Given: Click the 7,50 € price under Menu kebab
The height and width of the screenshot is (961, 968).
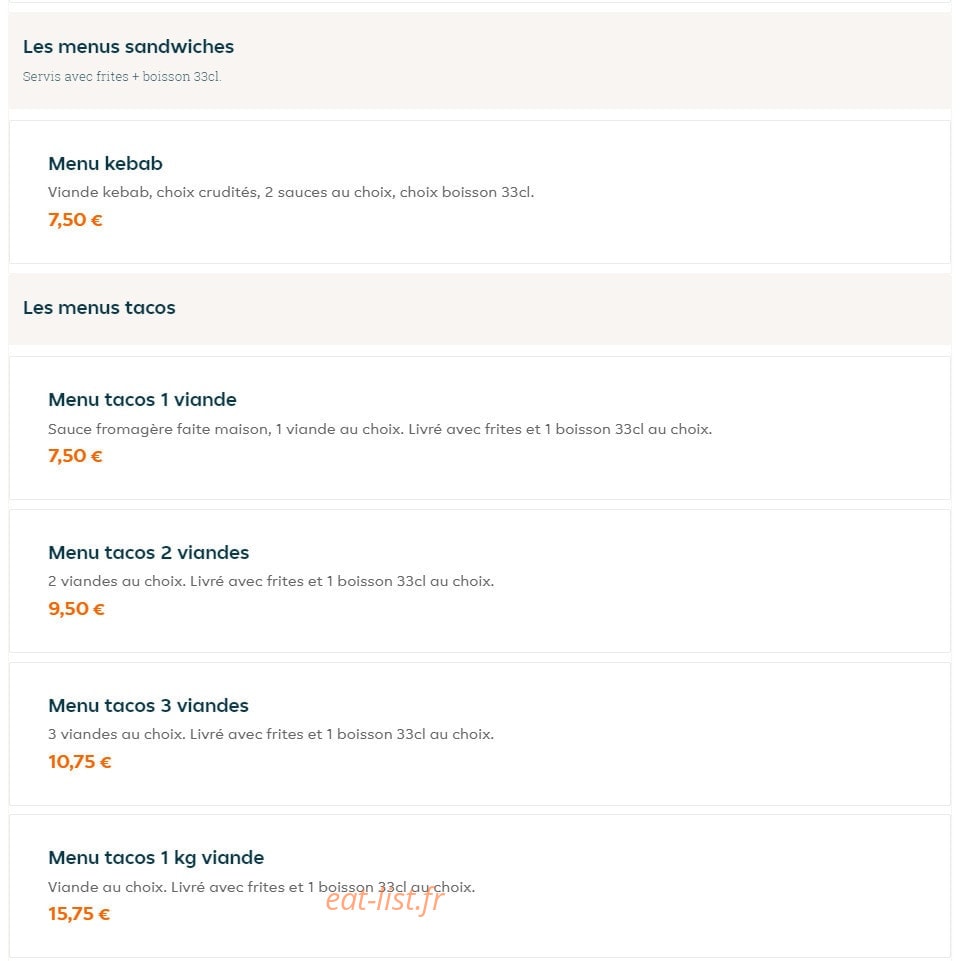Looking at the screenshot, I should (75, 220).
